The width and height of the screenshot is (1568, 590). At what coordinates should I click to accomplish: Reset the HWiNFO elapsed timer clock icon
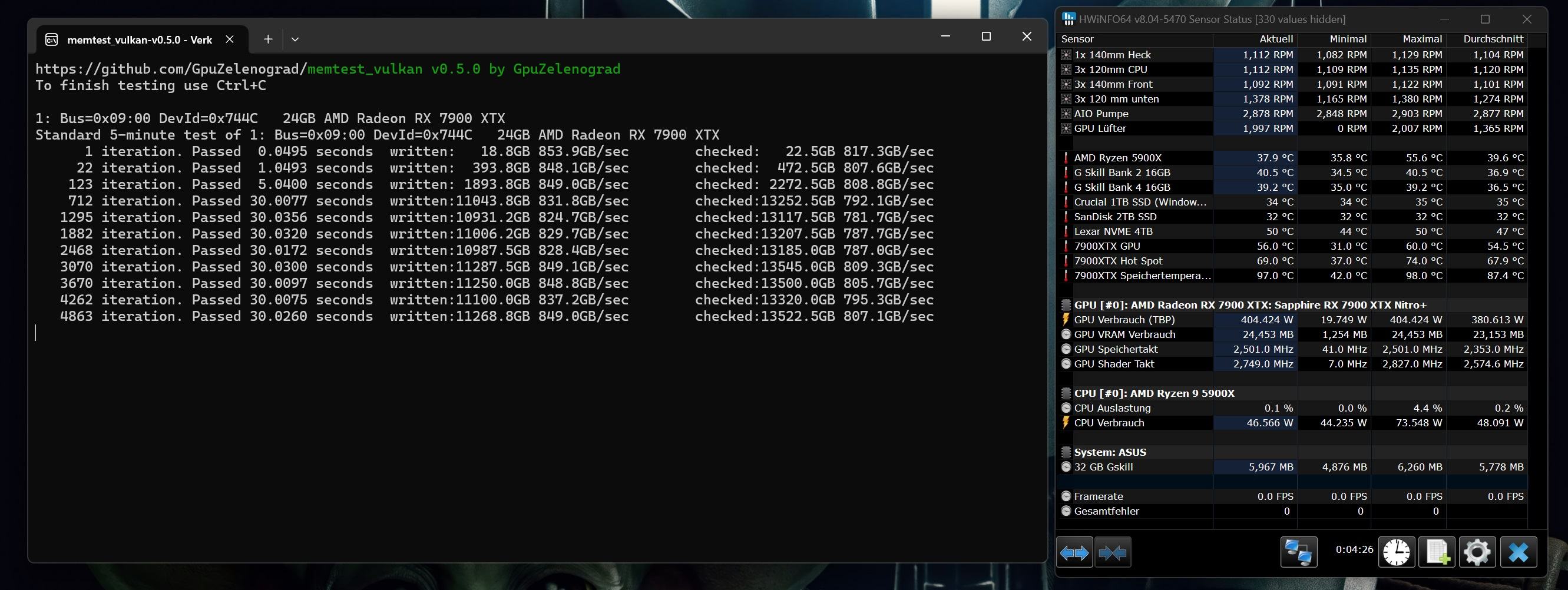(1396, 552)
